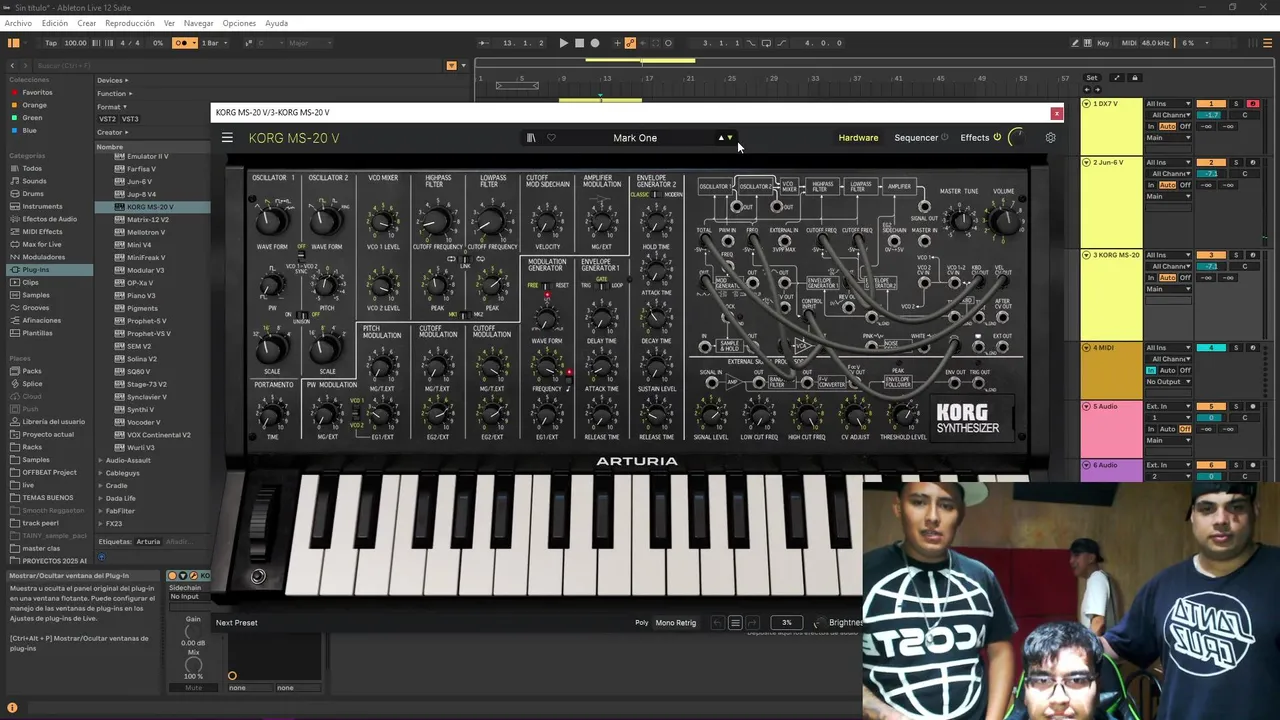
Task: Select the Drums category in the browser
Action: [33, 194]
